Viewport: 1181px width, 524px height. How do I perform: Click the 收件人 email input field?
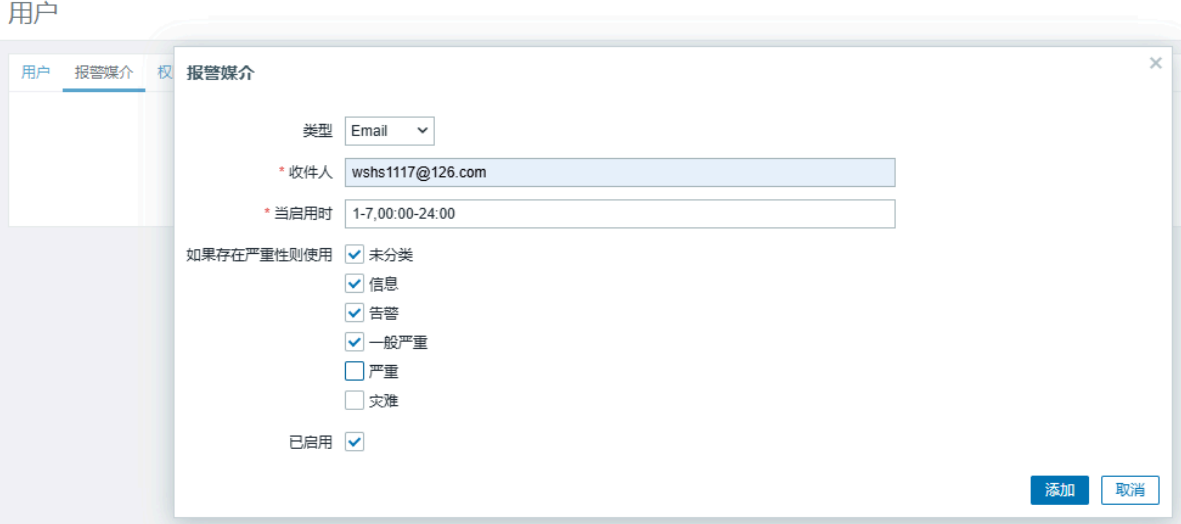click(620, 172)
